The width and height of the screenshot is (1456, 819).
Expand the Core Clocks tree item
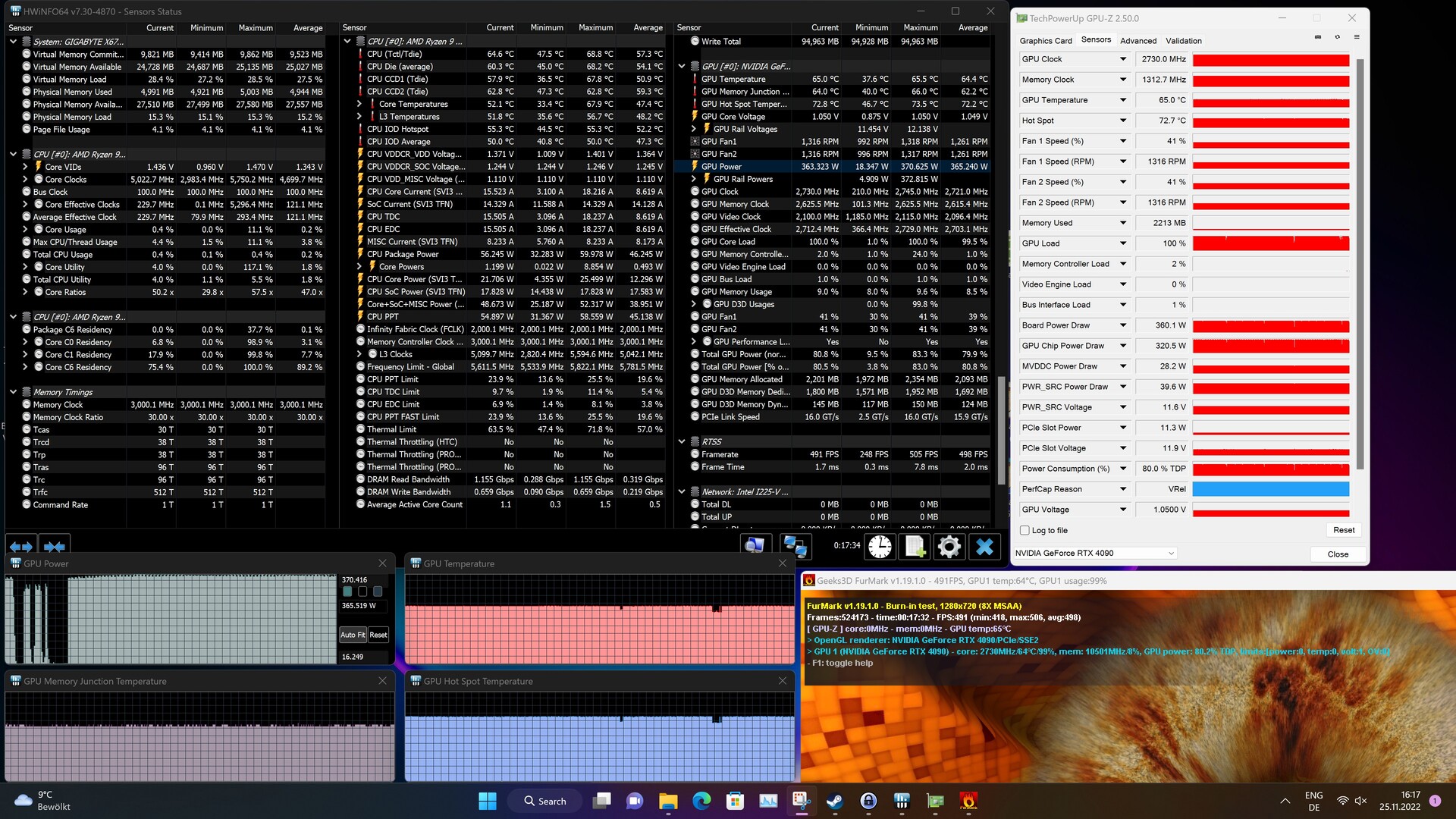tap(25, 180)
